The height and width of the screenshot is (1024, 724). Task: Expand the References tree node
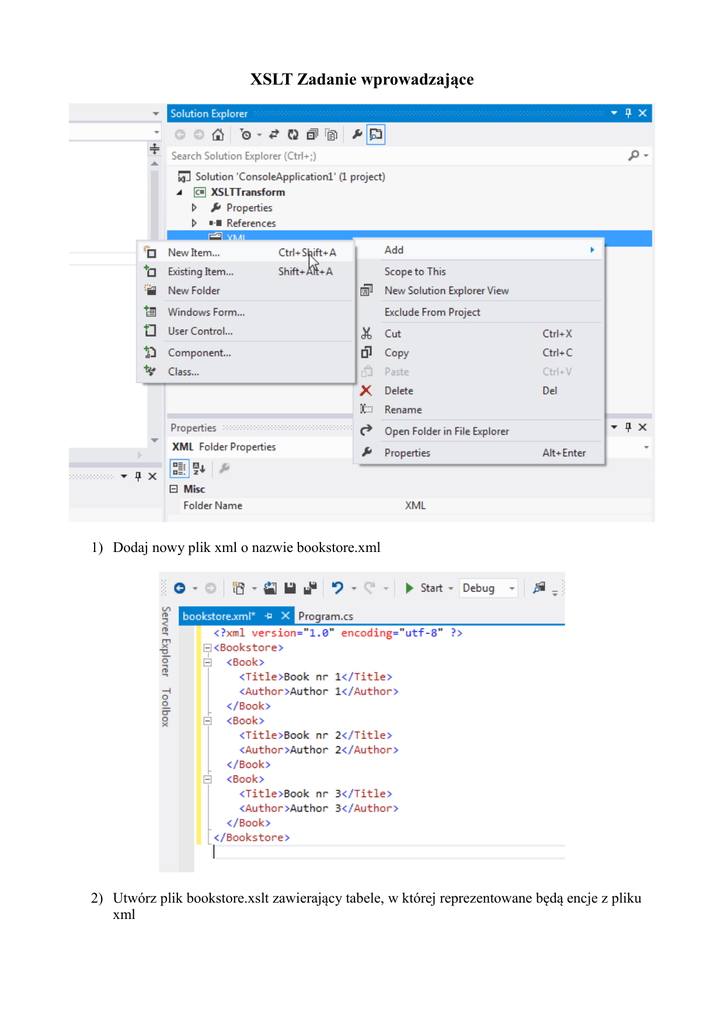(x=195, y=223)
